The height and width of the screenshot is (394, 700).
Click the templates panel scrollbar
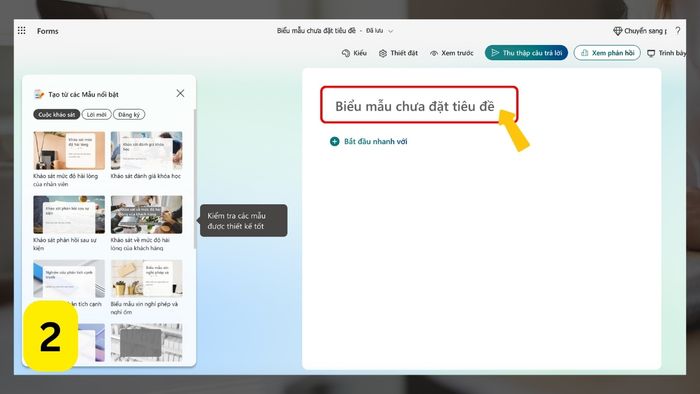[x=195, y=178]
